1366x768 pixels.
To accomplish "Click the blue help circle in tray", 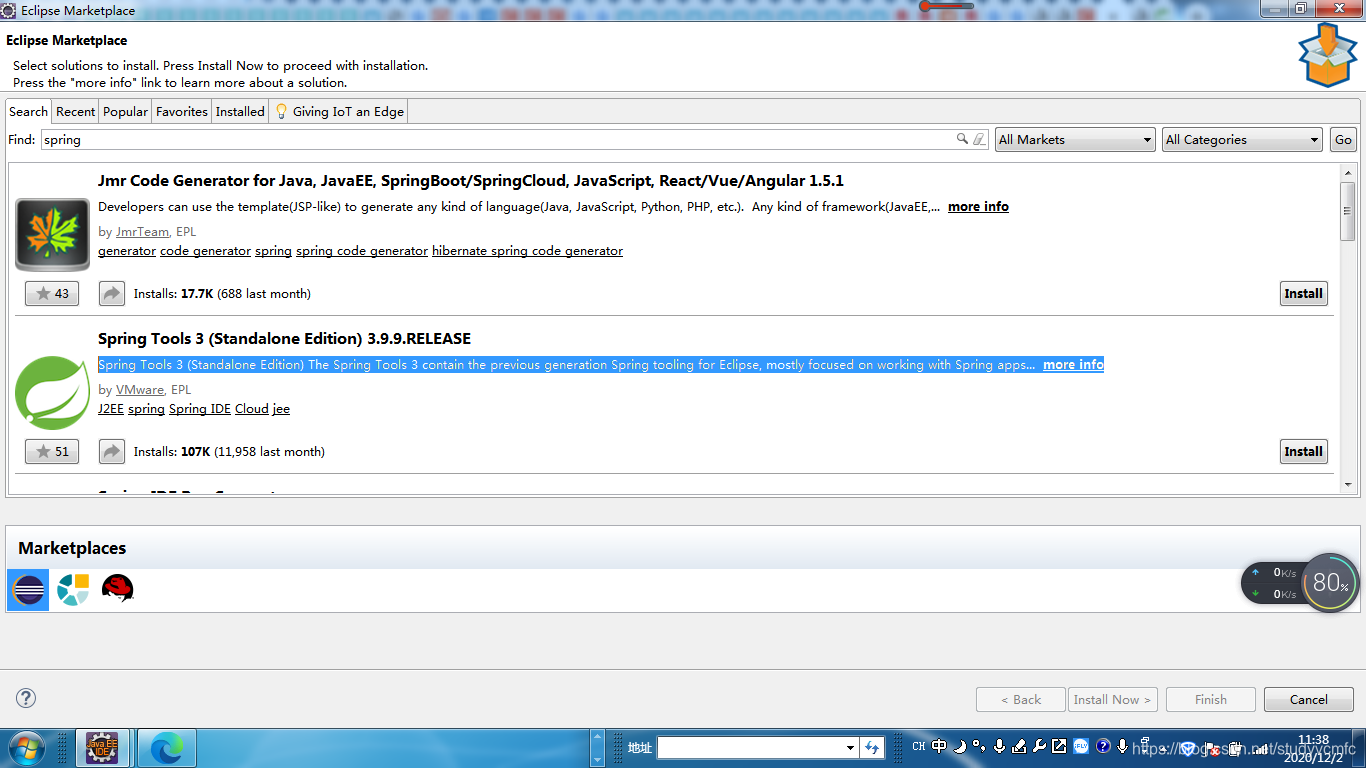I will click(x=1103, y=746).
